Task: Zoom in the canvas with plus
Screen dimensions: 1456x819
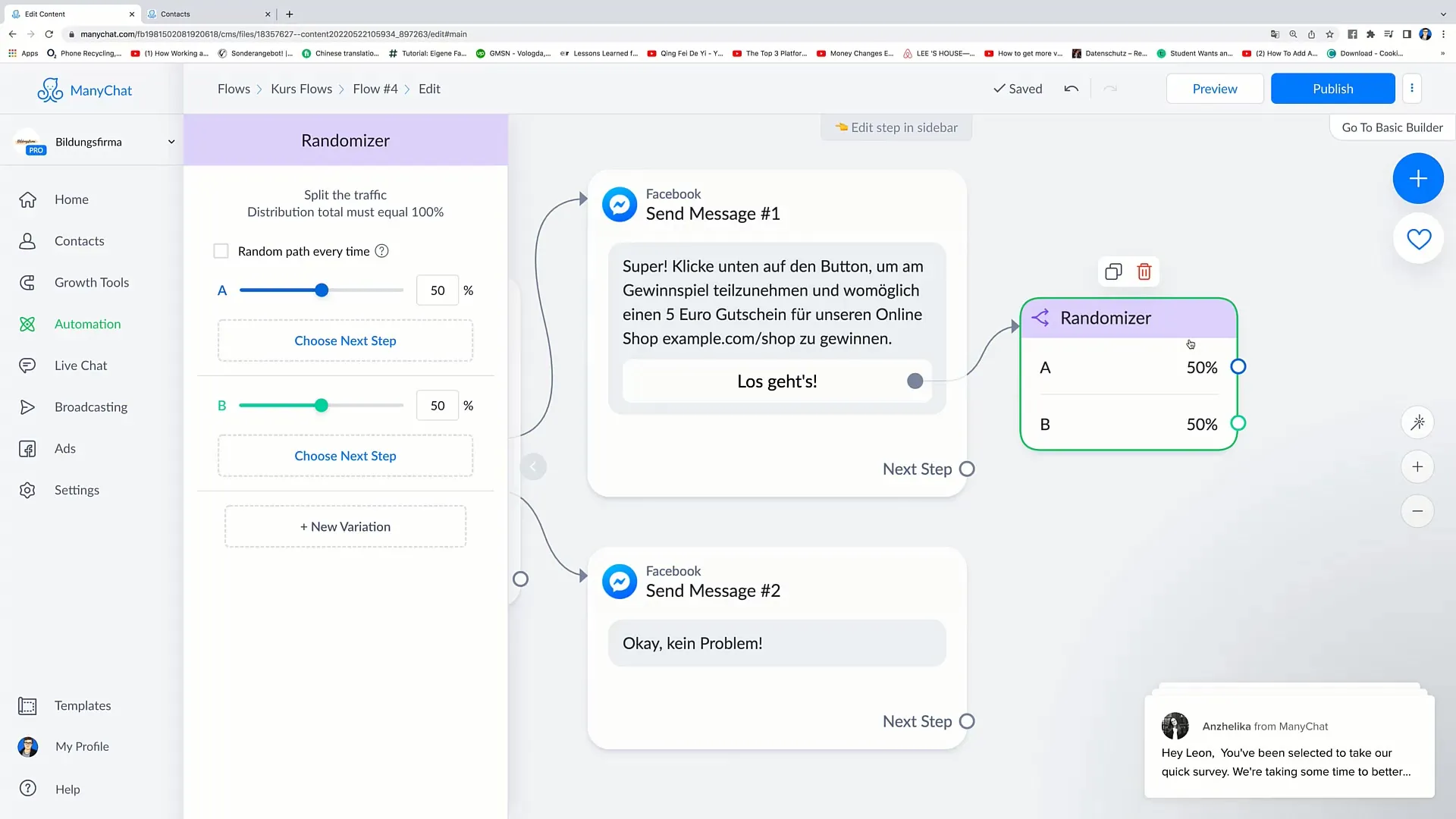Action: point(1417,467)
